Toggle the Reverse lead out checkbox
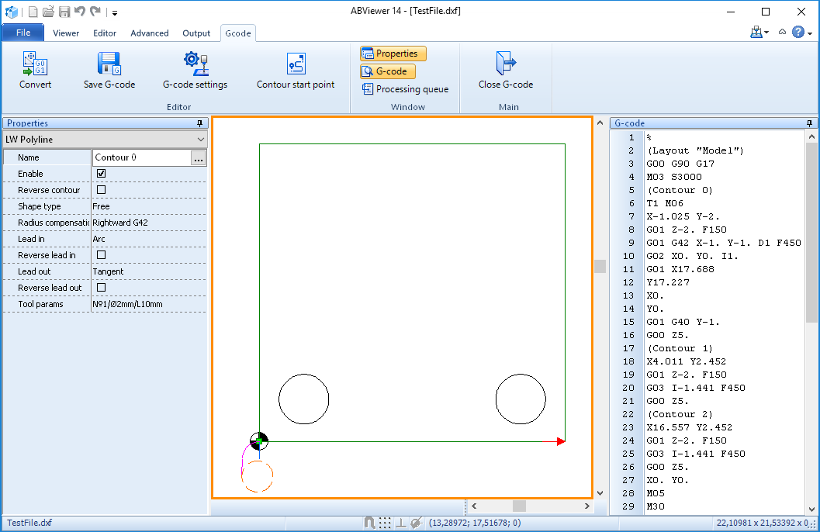Viewport: 820px width, 532px height. [101, 287]
